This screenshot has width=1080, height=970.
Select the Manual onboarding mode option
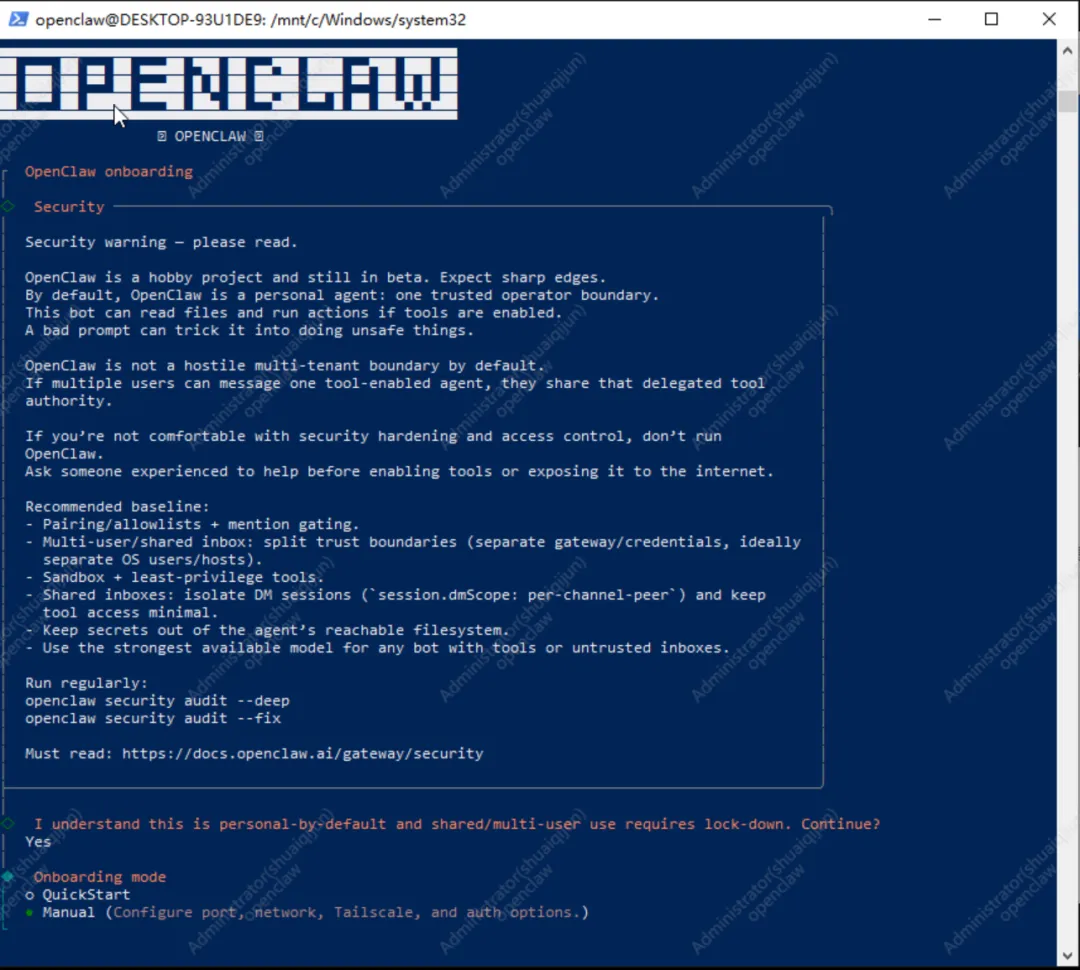click(x=307, y=912)
